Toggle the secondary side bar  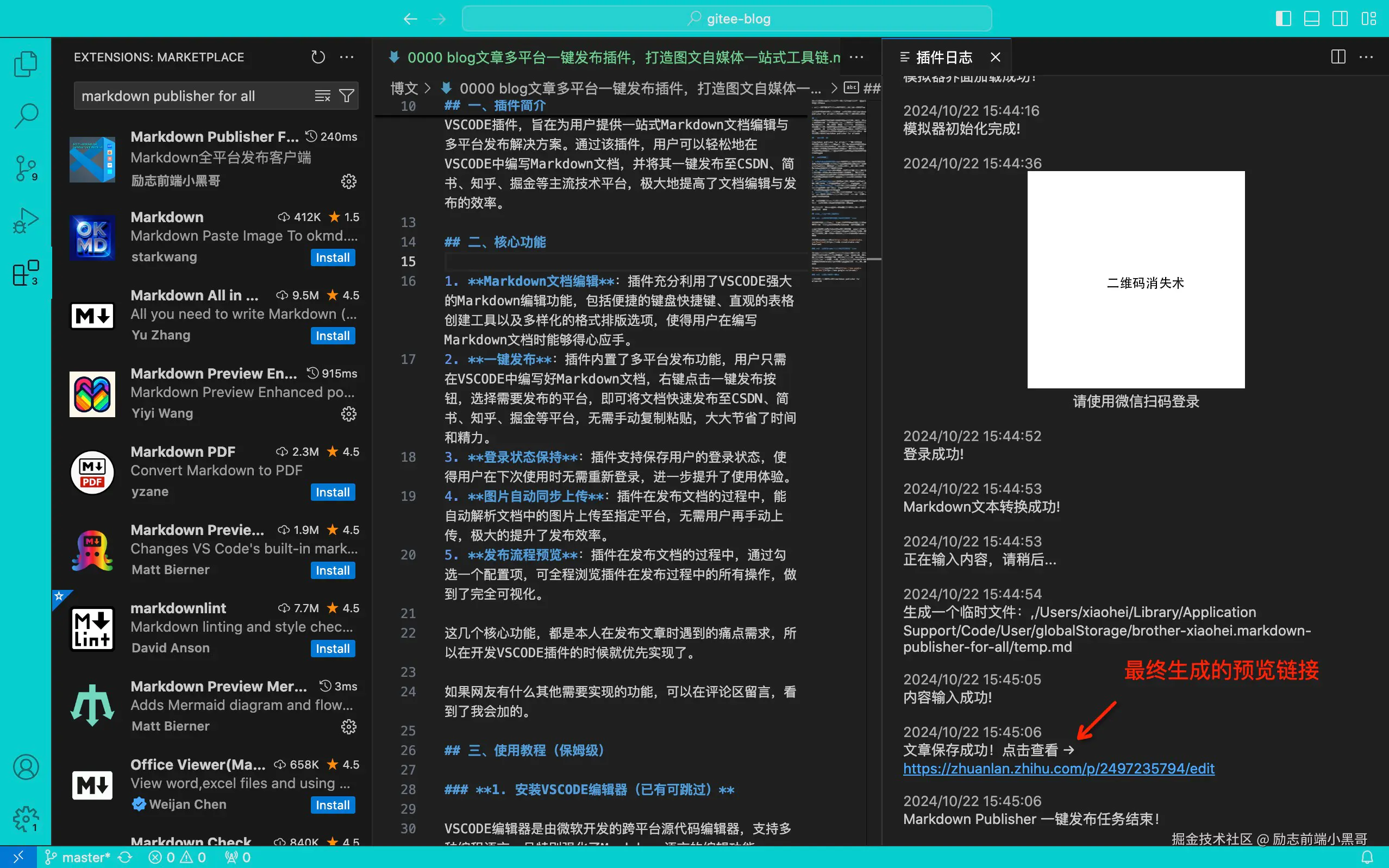click(x=1340, y=18)
